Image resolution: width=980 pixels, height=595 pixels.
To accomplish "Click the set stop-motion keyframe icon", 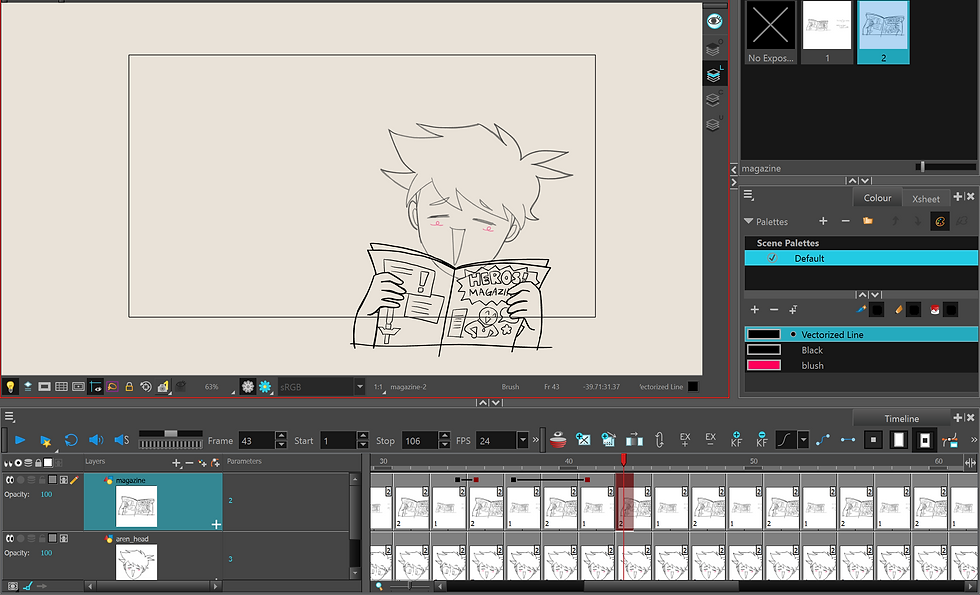I will pos(848,440).
